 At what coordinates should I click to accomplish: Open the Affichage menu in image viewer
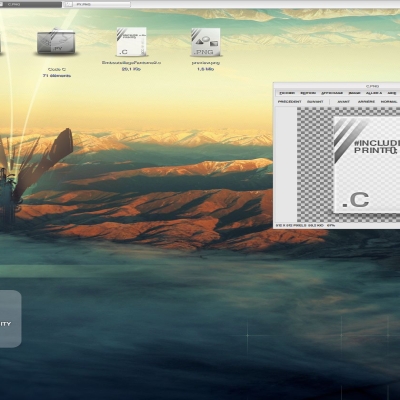coord(332,93)
